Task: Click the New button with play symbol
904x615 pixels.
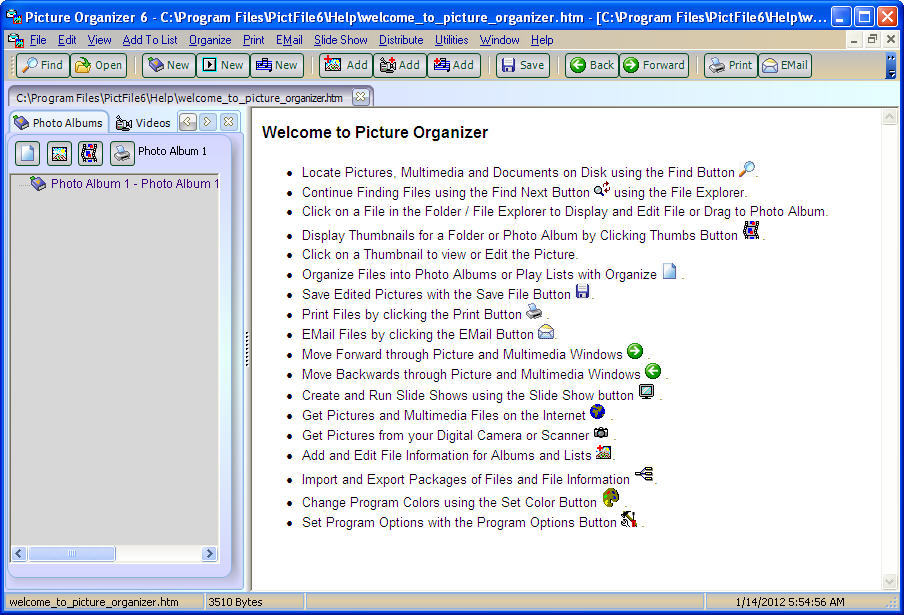Action: pyautogui.click(x=221, y=65)
